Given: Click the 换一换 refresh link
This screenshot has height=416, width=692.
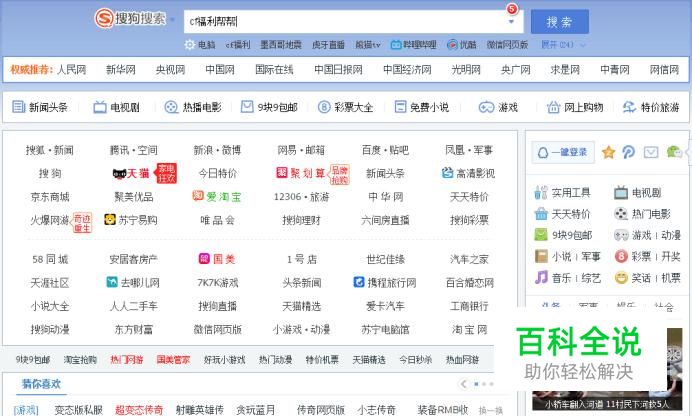Looking at the screenshot, I should (x=491, y=410).
